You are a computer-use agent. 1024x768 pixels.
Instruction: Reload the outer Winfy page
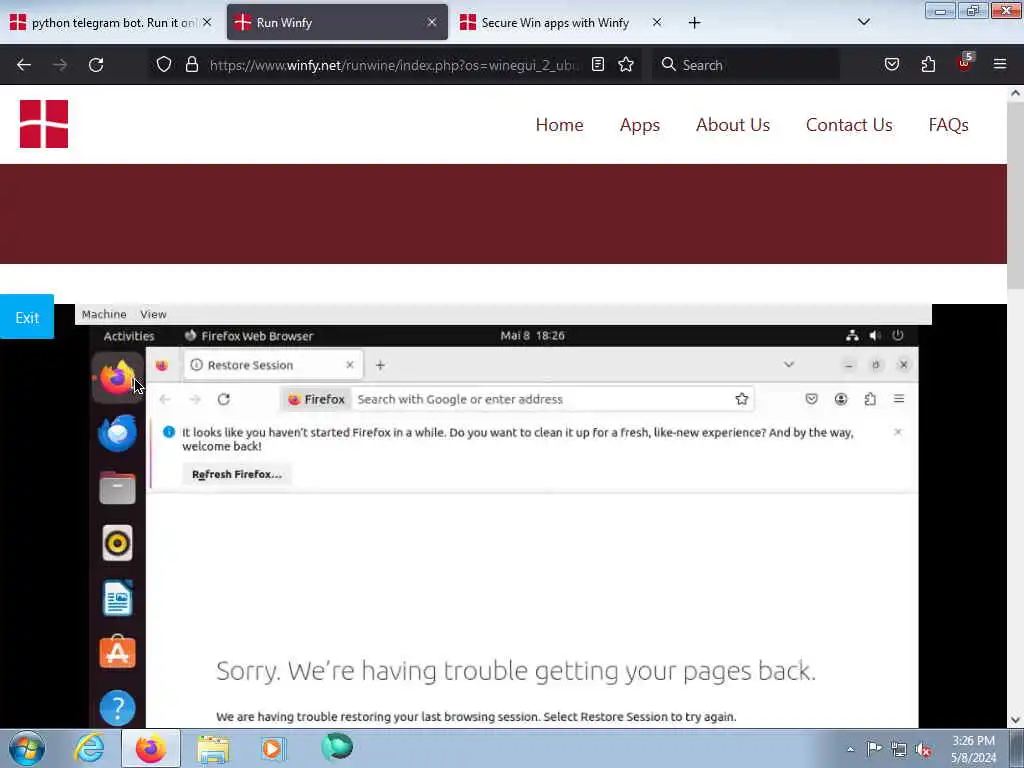[96, 65]
